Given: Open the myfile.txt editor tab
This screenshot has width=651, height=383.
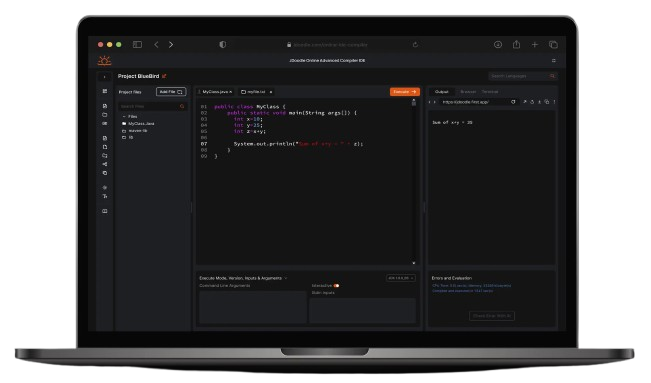Looking at the screenshot, I should (256, 92).
